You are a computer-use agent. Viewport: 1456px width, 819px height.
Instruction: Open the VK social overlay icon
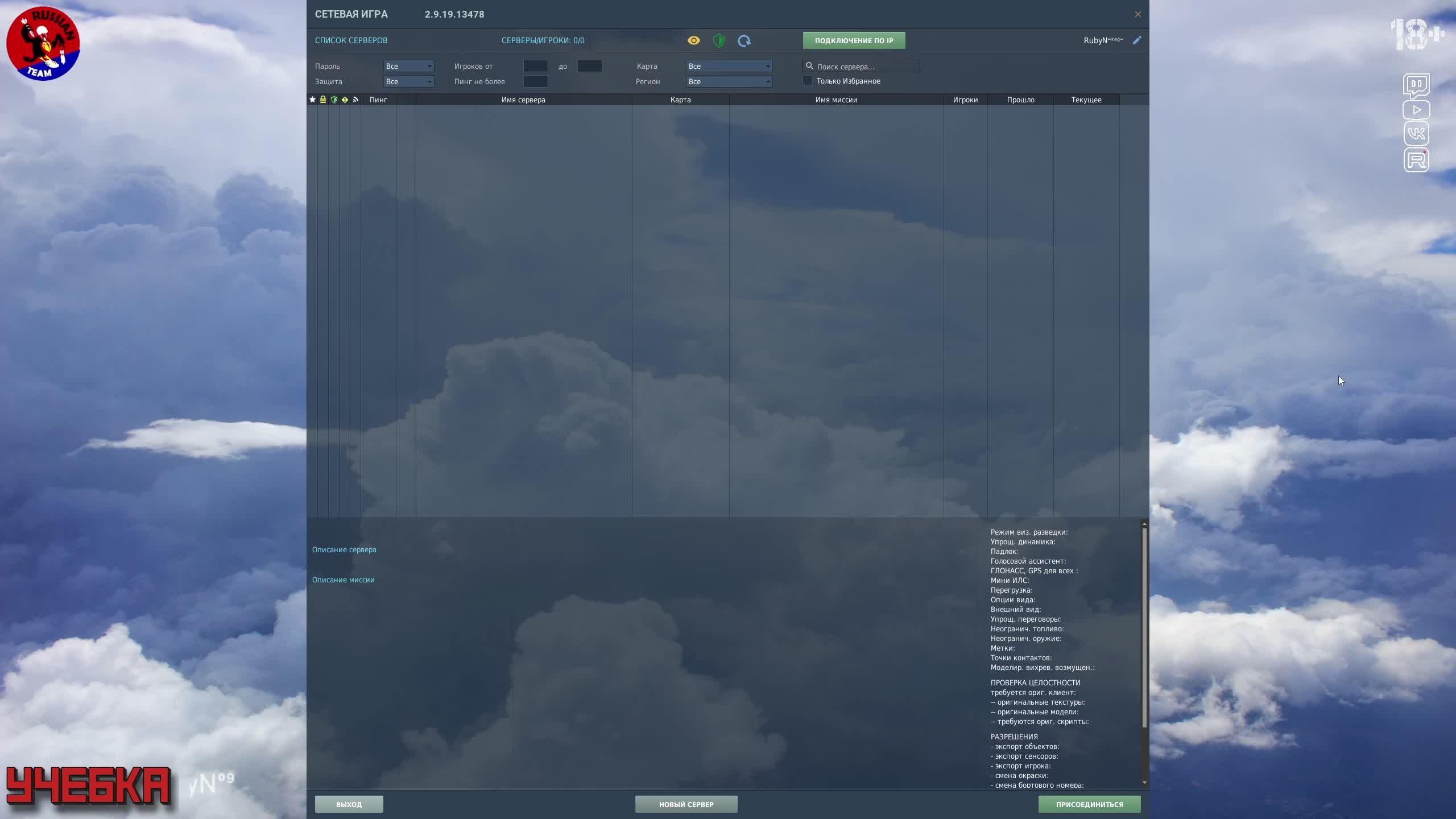[x=1416, y=134]
